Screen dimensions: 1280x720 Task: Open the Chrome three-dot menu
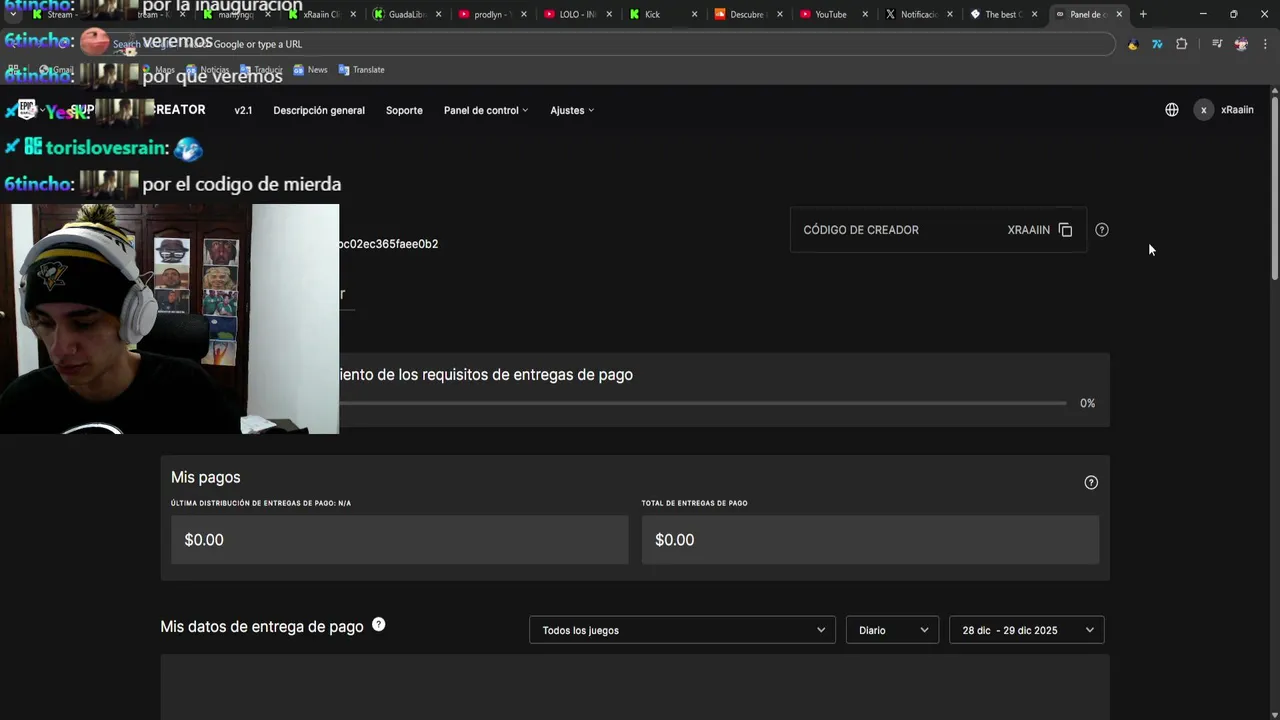(1266, 44)
